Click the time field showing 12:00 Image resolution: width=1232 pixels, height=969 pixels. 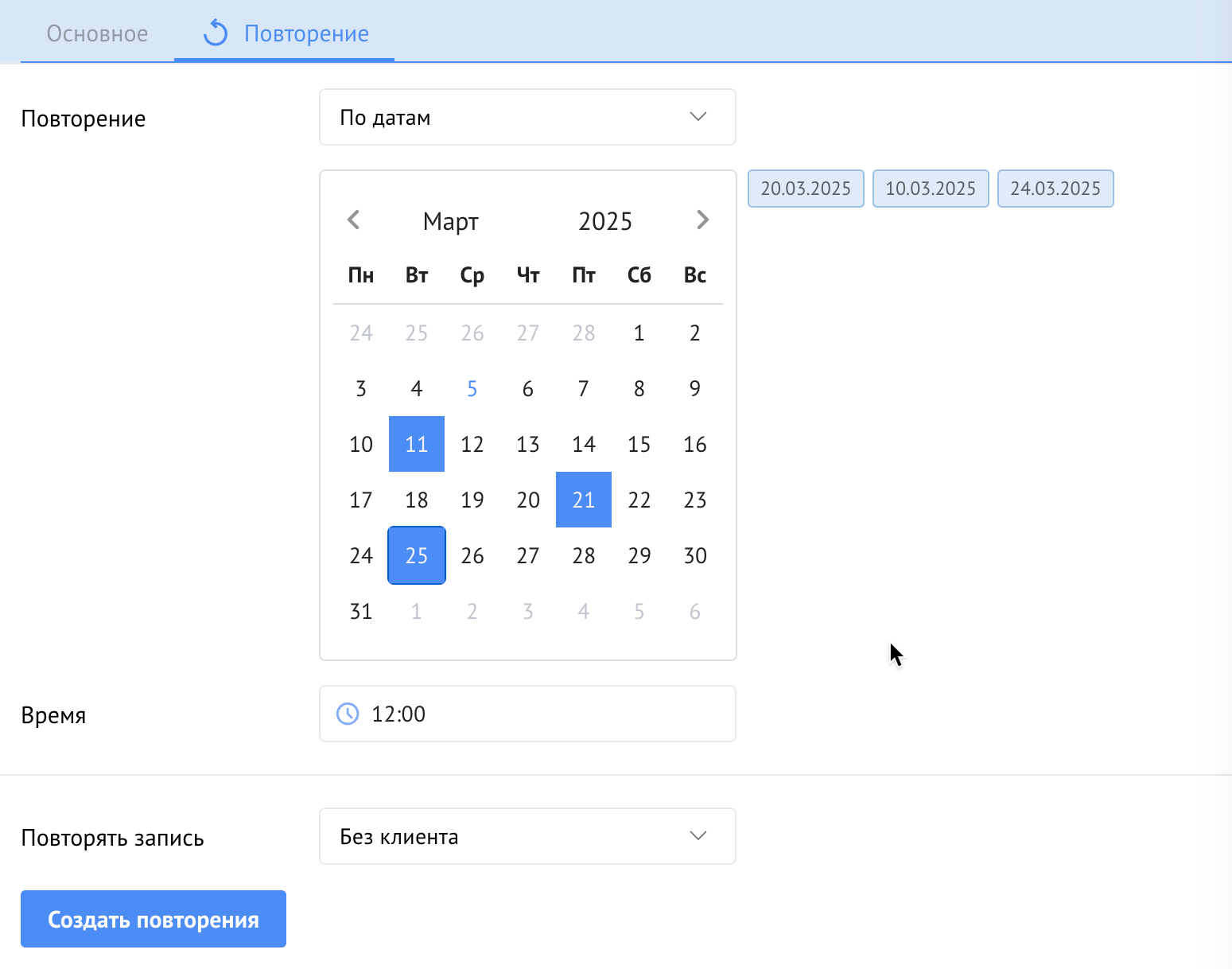tap(527, 714)
